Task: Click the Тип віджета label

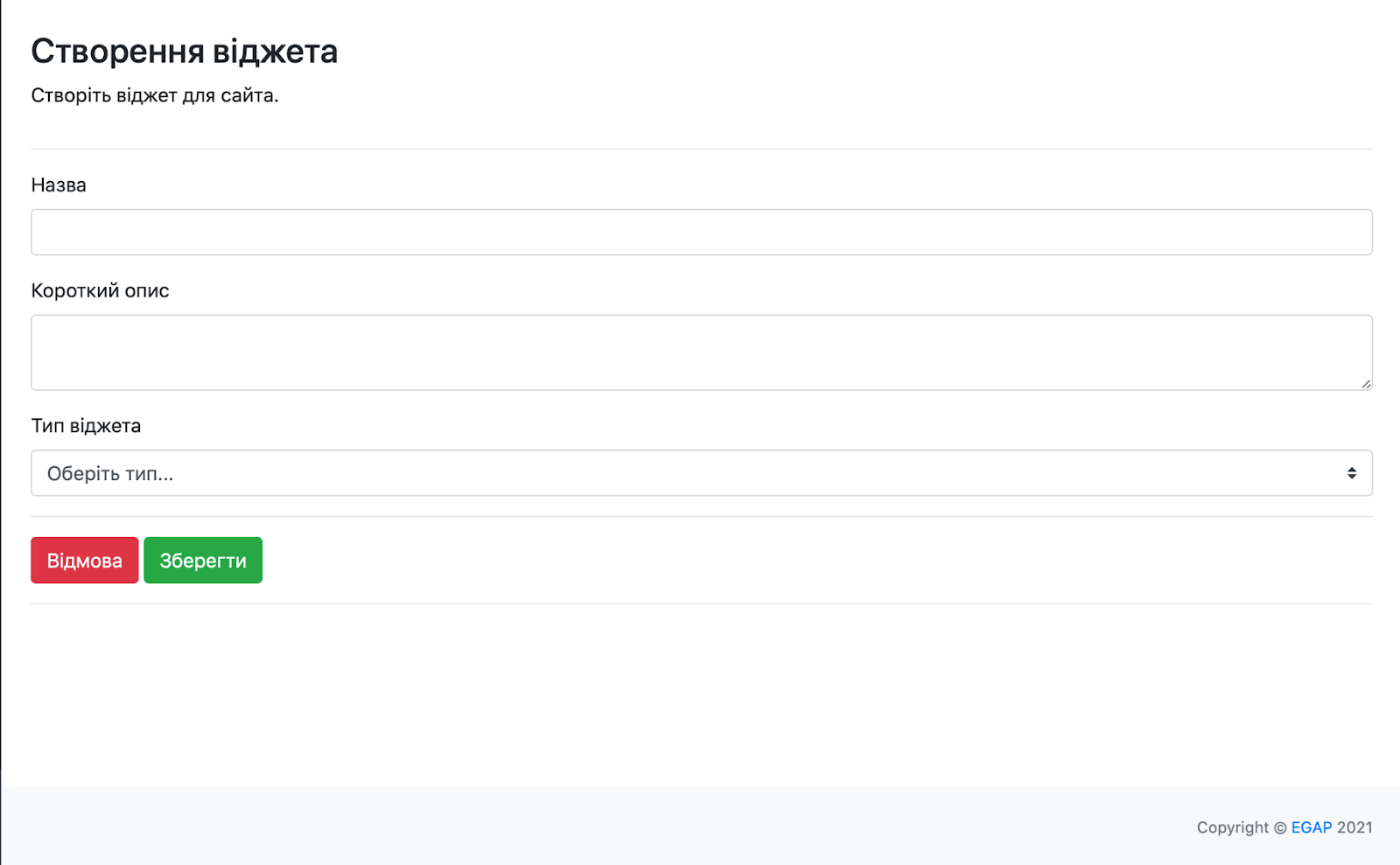Action: point(86,426)
